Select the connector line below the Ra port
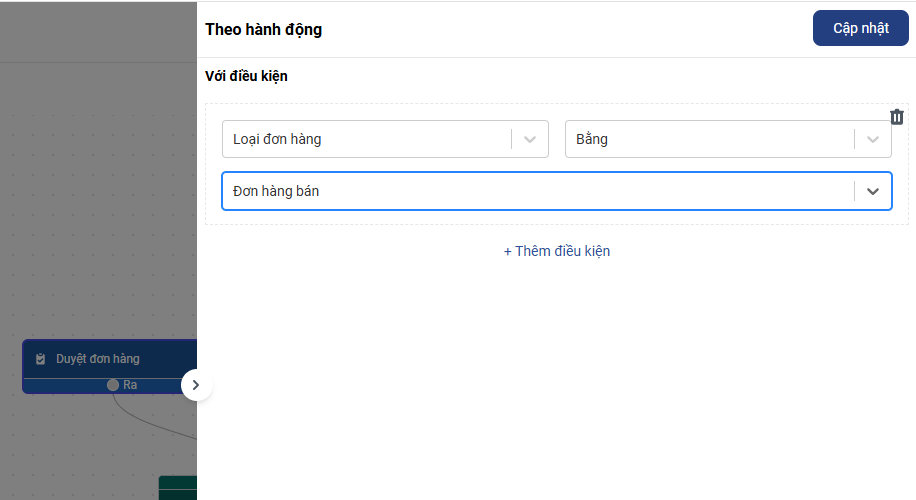Image resolution: width=916 pixels, height=500 pixels. (150, 422)
